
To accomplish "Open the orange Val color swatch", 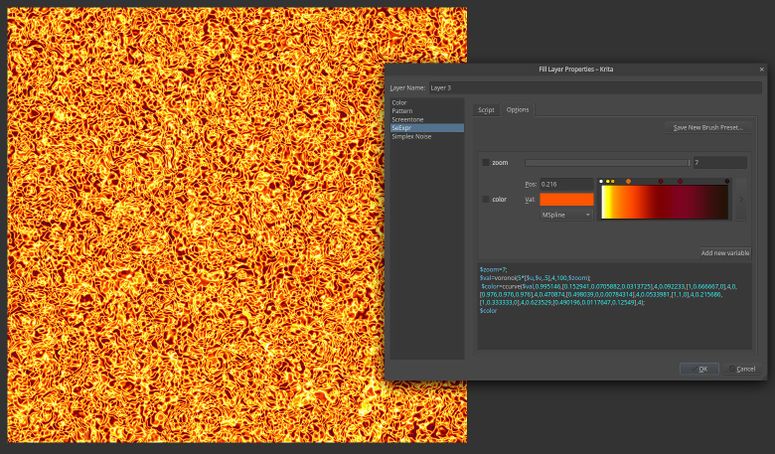I will [566, 199].
